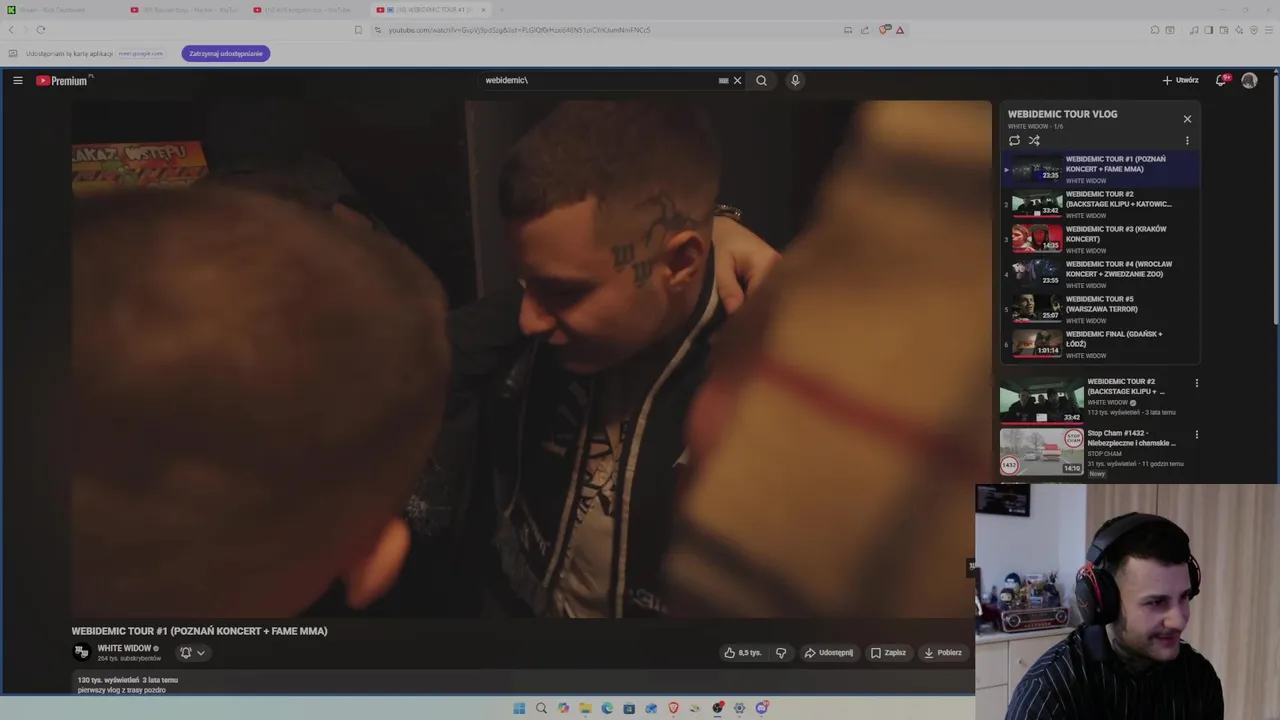The width and height of the screenshot is (1280, 720).
Task: Open File Explorer from taskbar
Action: tap(585, 708)
